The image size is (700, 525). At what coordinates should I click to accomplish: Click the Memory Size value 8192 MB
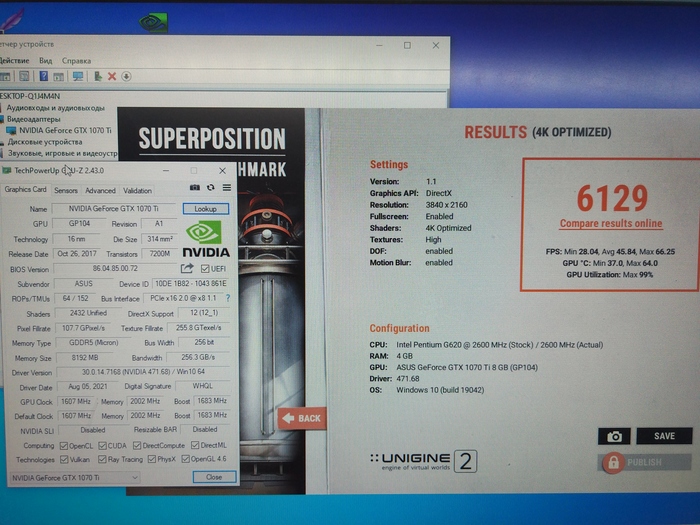point(85,358)
